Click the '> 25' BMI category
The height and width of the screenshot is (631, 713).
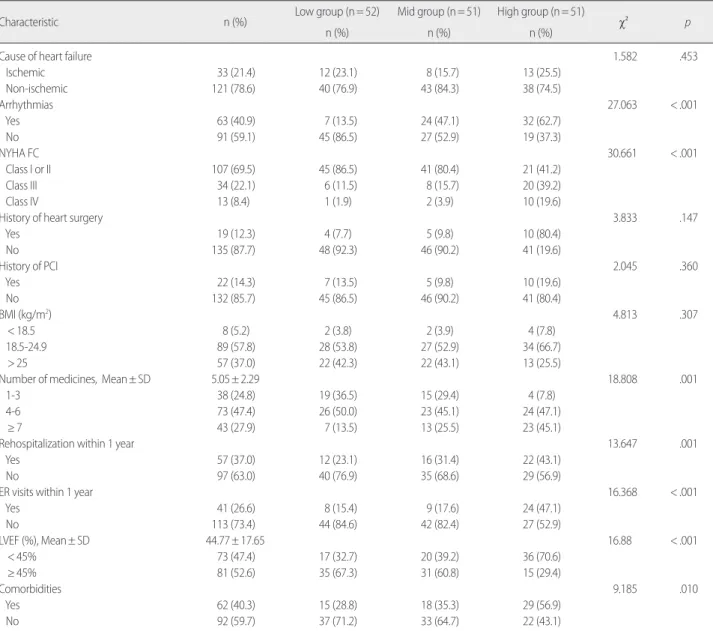click(17, 363)
